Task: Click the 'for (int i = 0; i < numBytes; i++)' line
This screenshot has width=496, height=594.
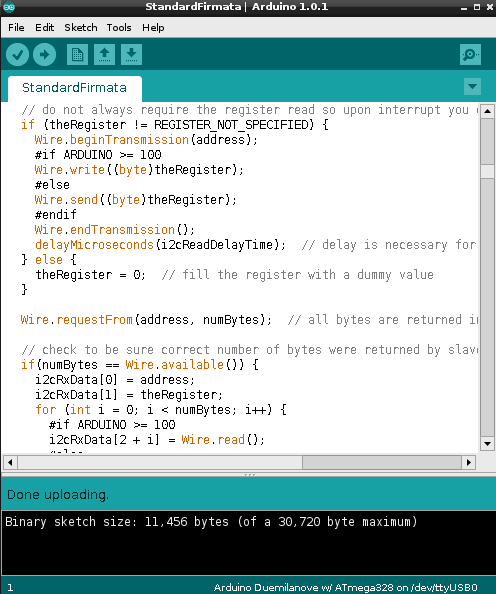Action: 161,410
